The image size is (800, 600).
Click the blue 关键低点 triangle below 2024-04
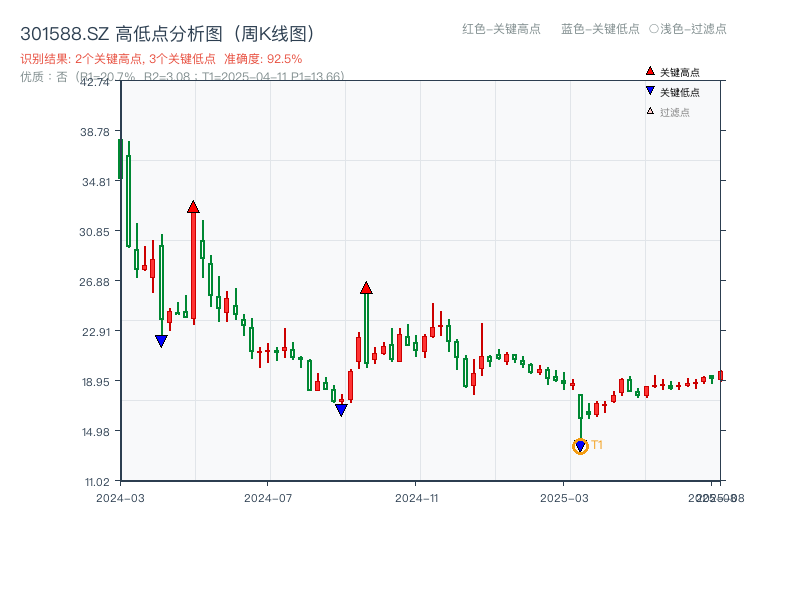161,340
